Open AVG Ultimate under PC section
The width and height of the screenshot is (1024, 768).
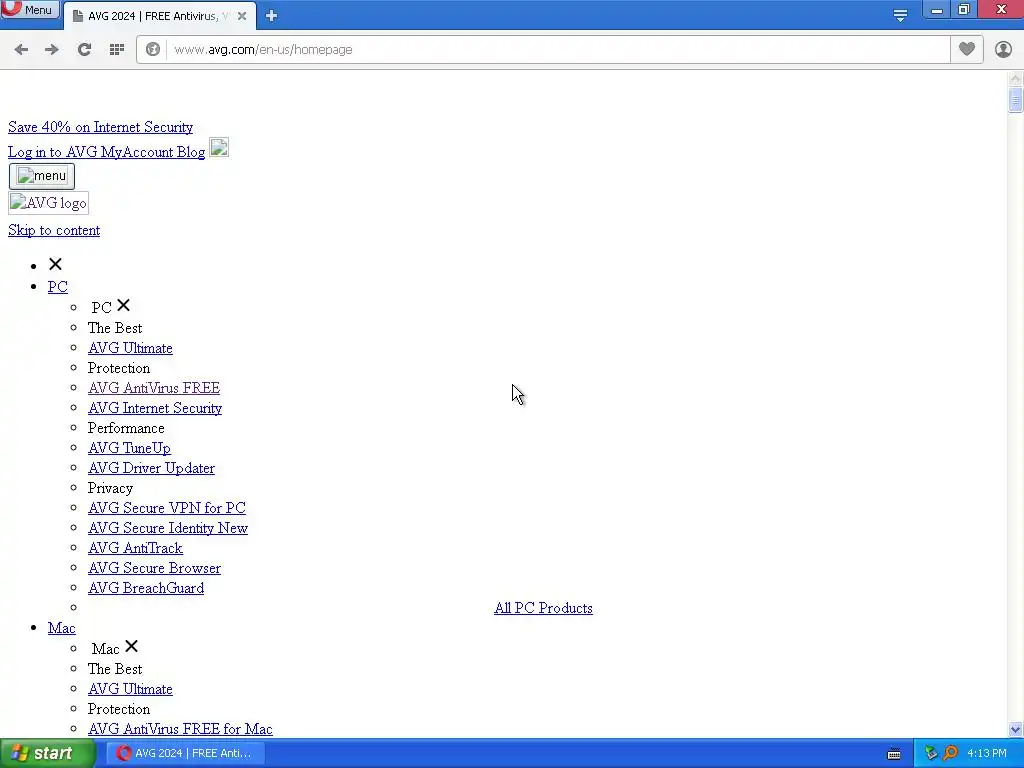(x=131, y=348)
